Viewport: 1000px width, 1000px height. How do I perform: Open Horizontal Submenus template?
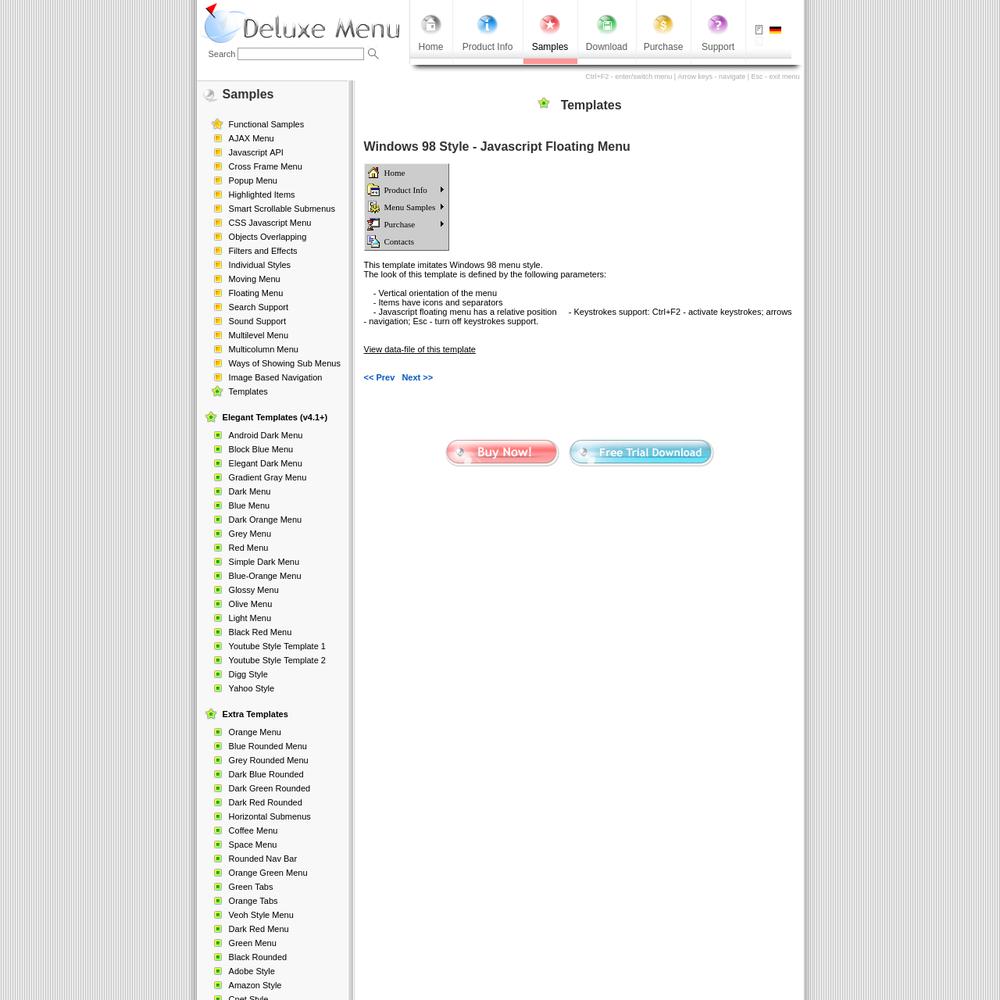coord(269,816)
